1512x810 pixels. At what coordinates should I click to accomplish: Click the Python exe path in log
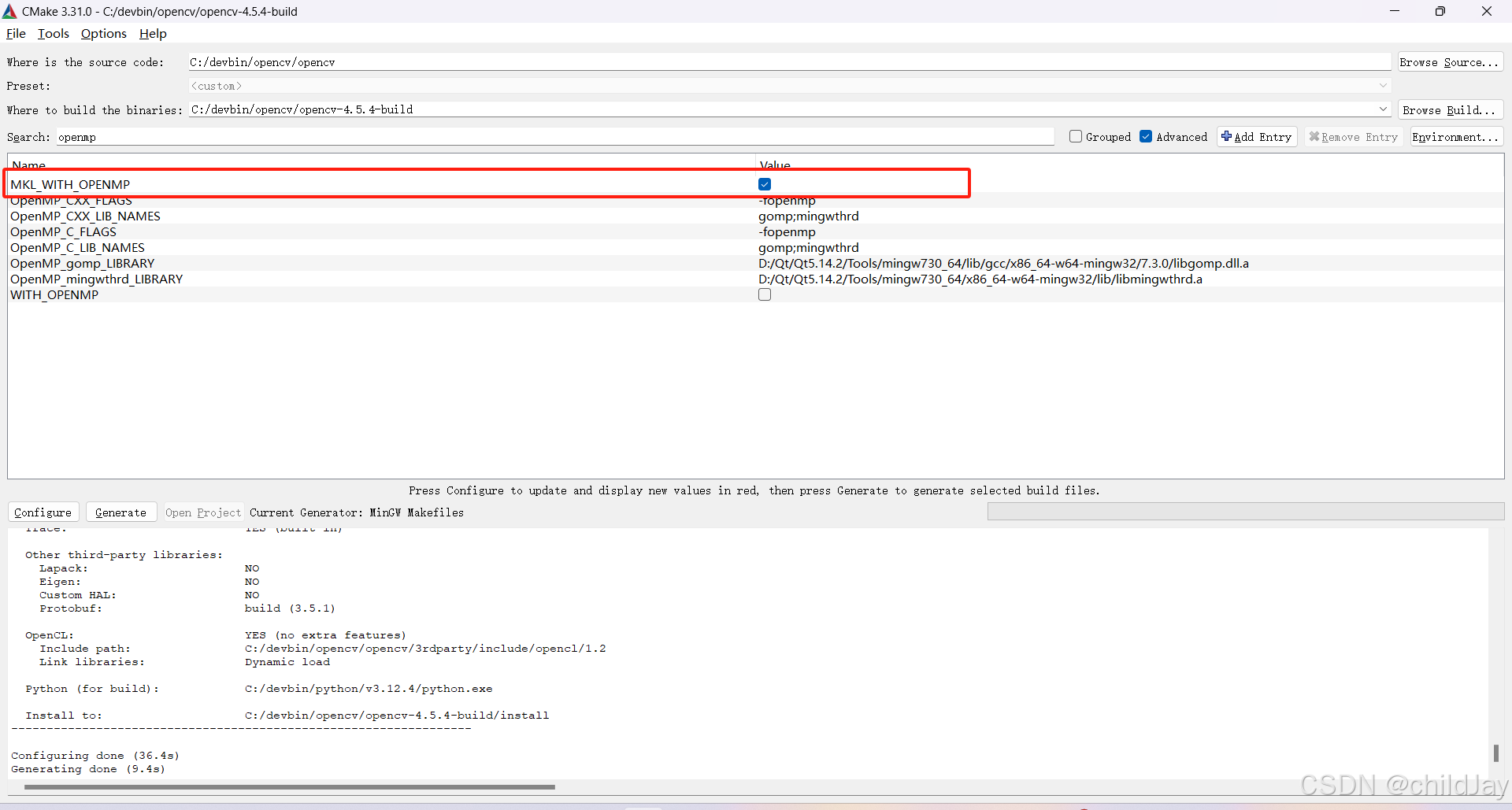[x=369, y=689]
